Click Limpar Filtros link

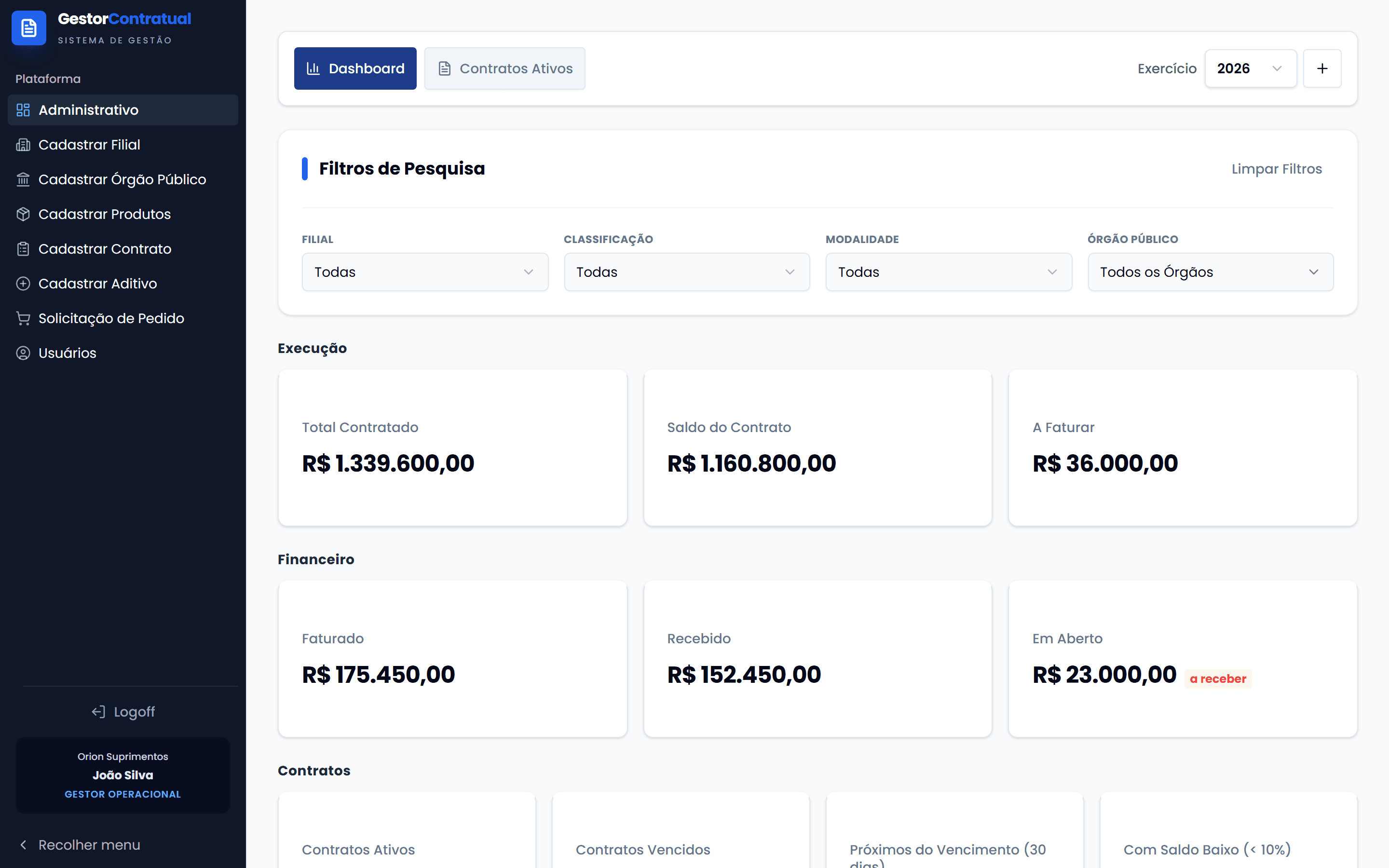click(x=1277, y=169)
